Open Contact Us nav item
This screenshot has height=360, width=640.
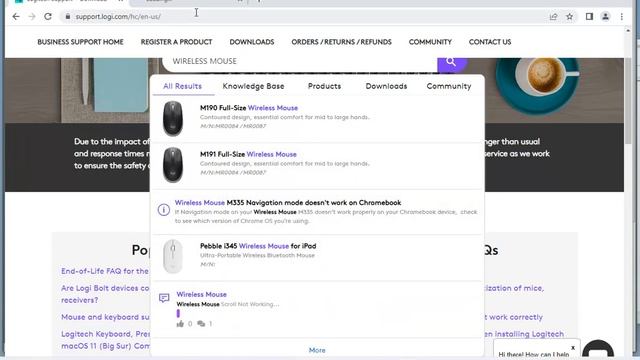coord(490,42)
